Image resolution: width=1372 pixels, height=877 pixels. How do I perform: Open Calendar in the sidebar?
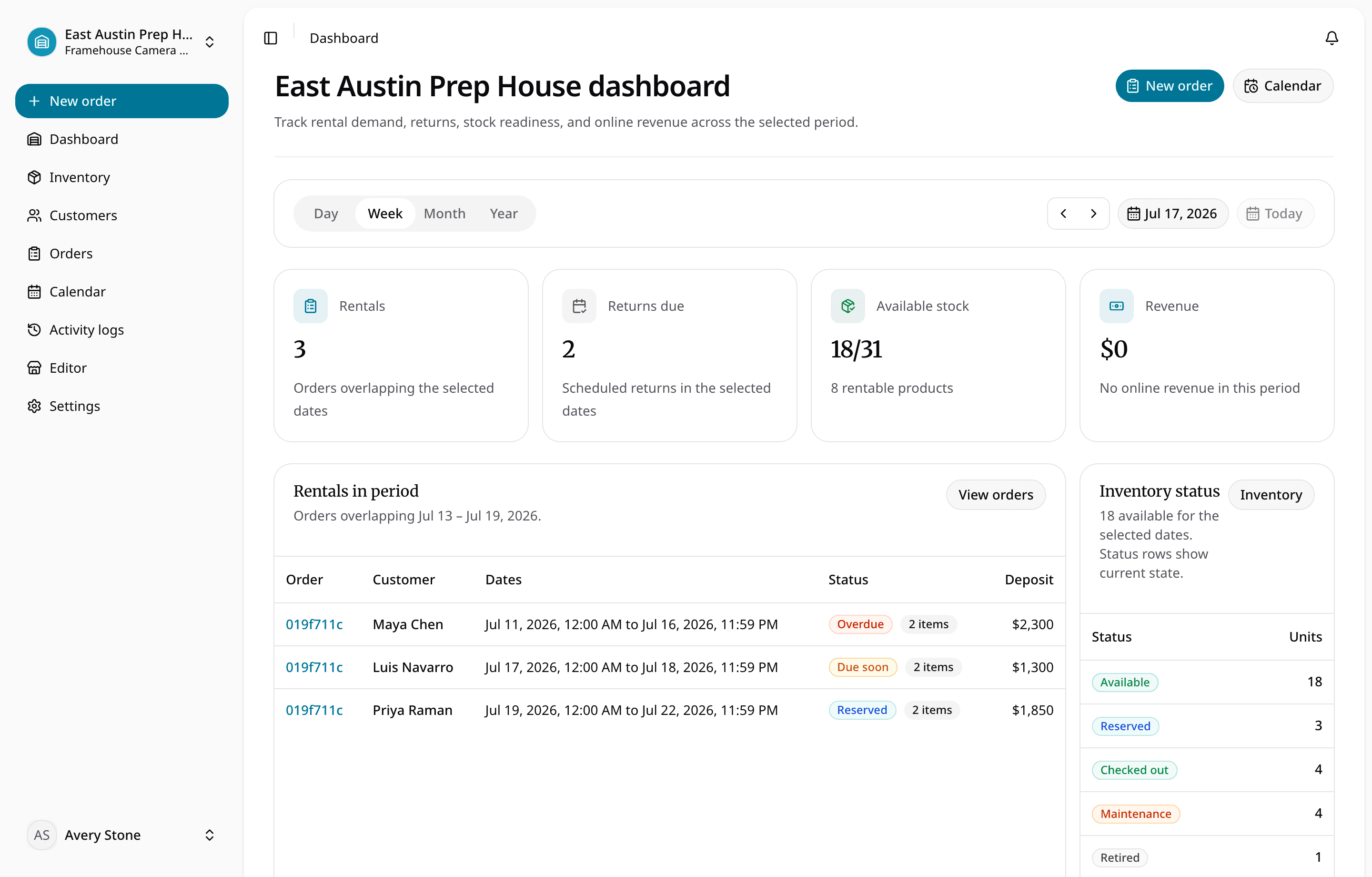coord(122,291)
